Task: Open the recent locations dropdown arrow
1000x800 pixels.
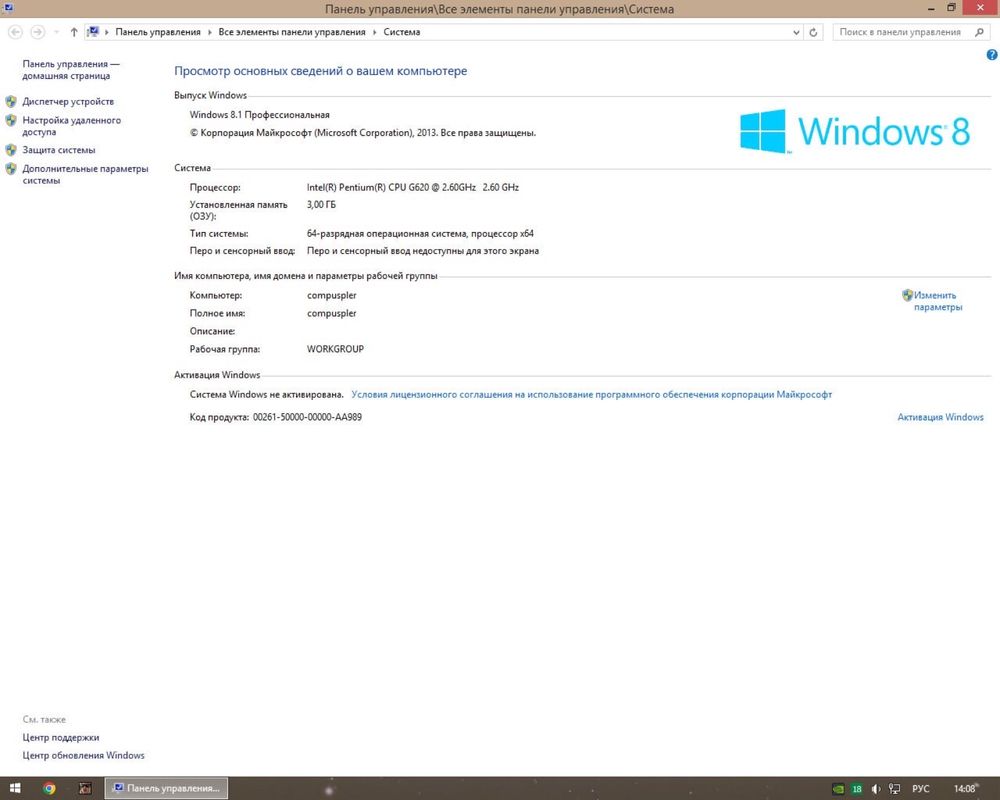Action: click(56, 32)
